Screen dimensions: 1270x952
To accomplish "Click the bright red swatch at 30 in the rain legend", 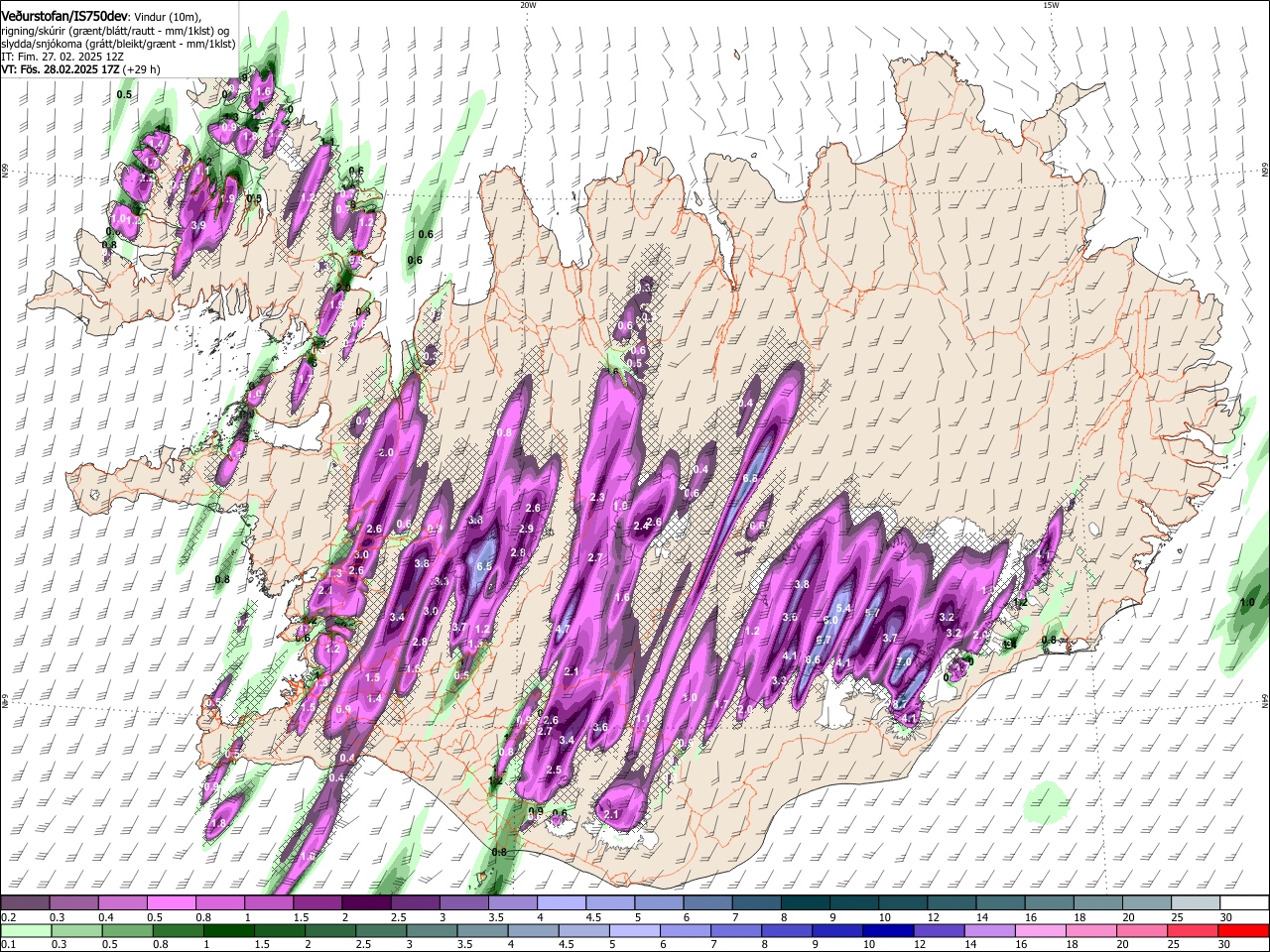I will [x=1243, y=930].
